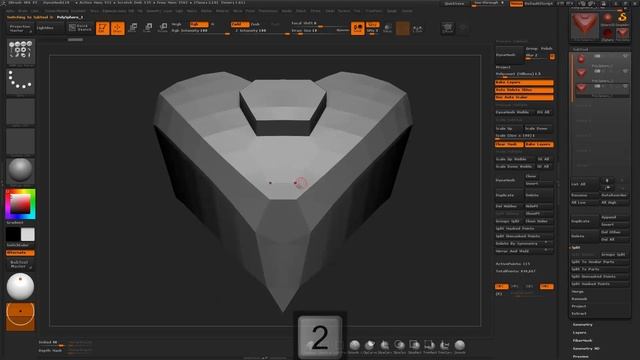640x360 pixels.
Task: Expand the Extract section
Action: coord(579,313)
